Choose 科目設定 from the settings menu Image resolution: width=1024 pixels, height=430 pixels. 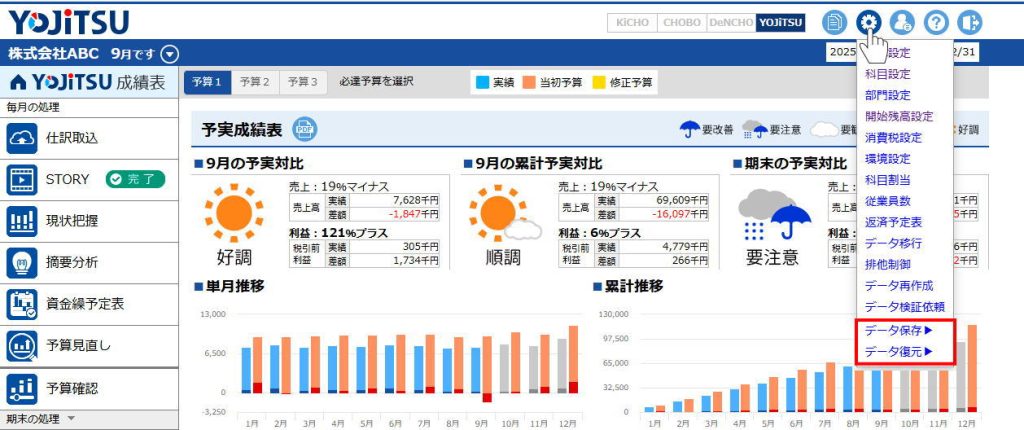click(x=888, y=74)
